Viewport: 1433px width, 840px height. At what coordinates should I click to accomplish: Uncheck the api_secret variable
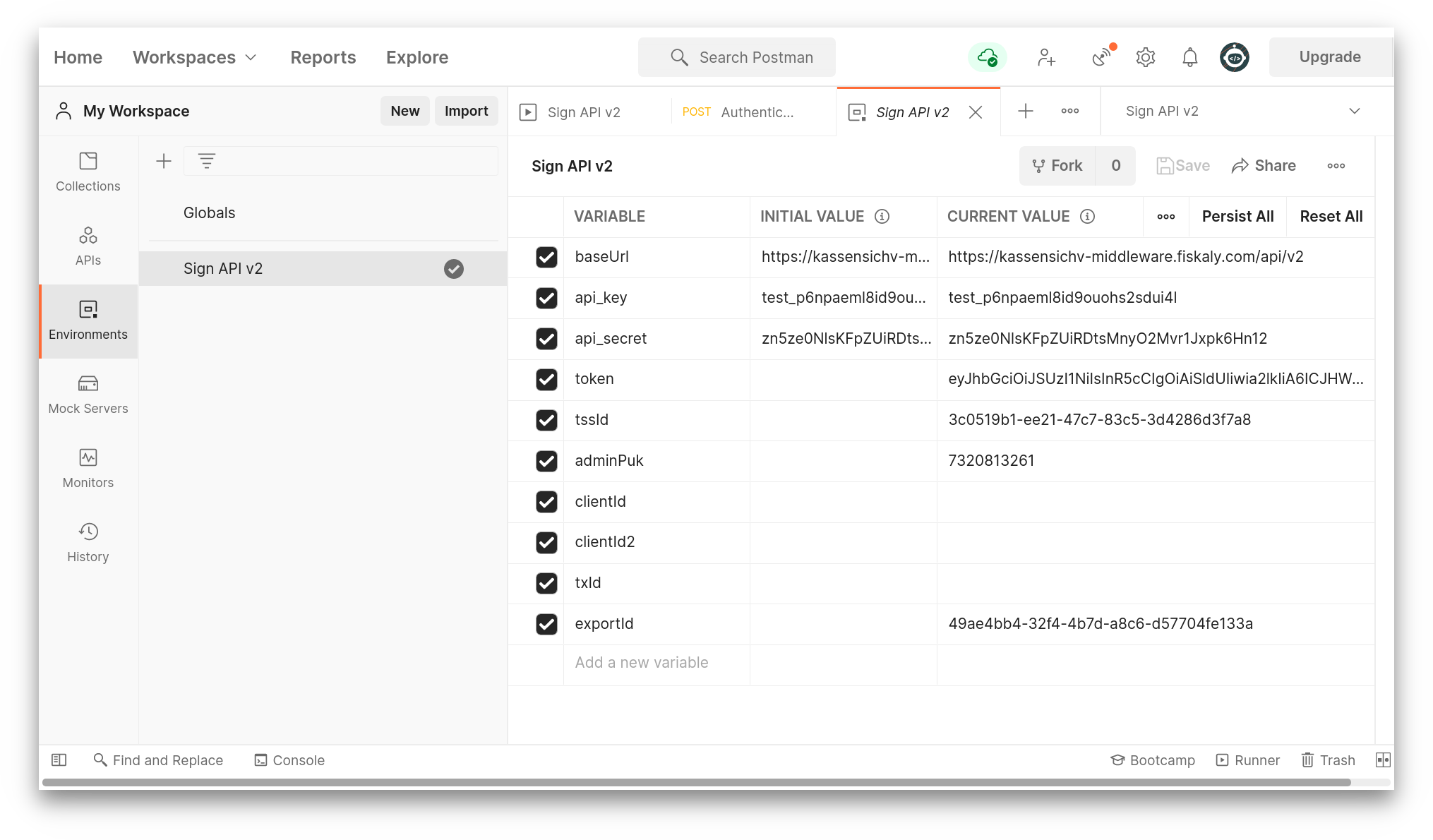click(x=546, y=339)
